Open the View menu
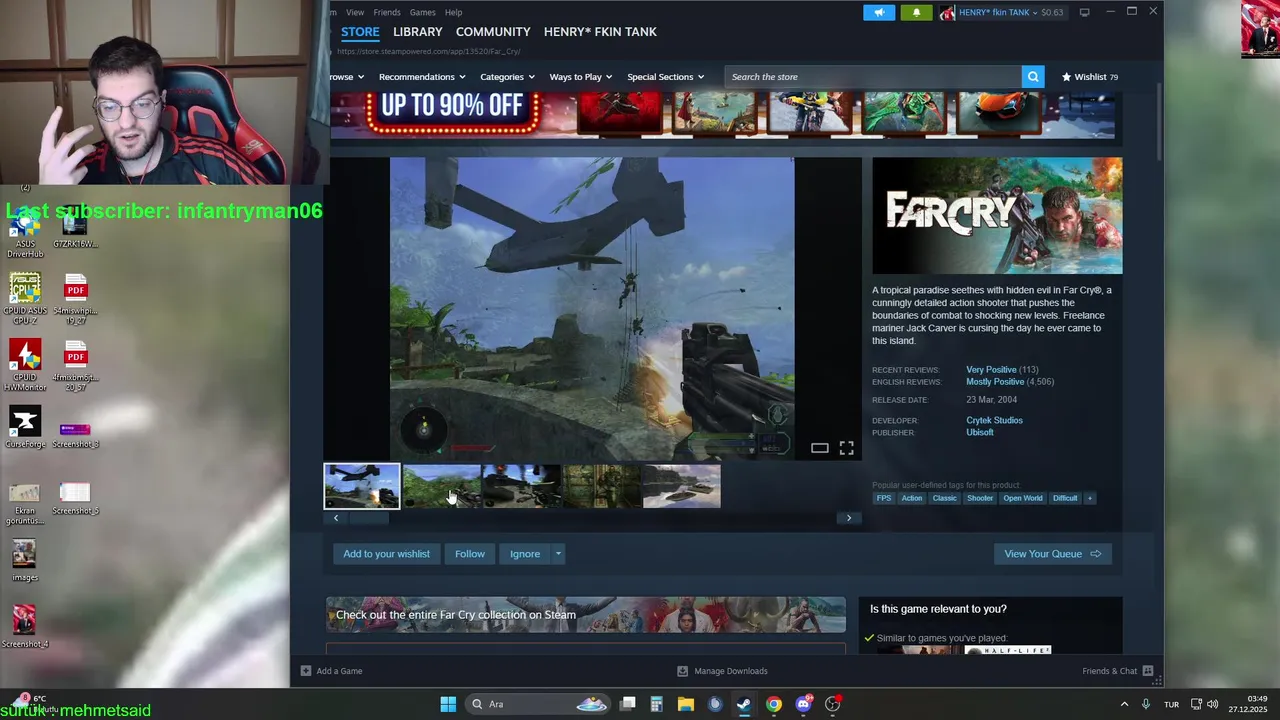 [355, 12]
